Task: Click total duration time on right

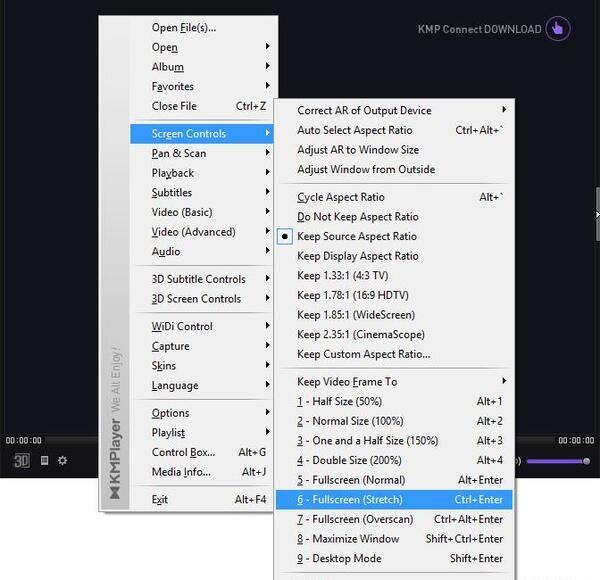Action: tap(576, 440)
